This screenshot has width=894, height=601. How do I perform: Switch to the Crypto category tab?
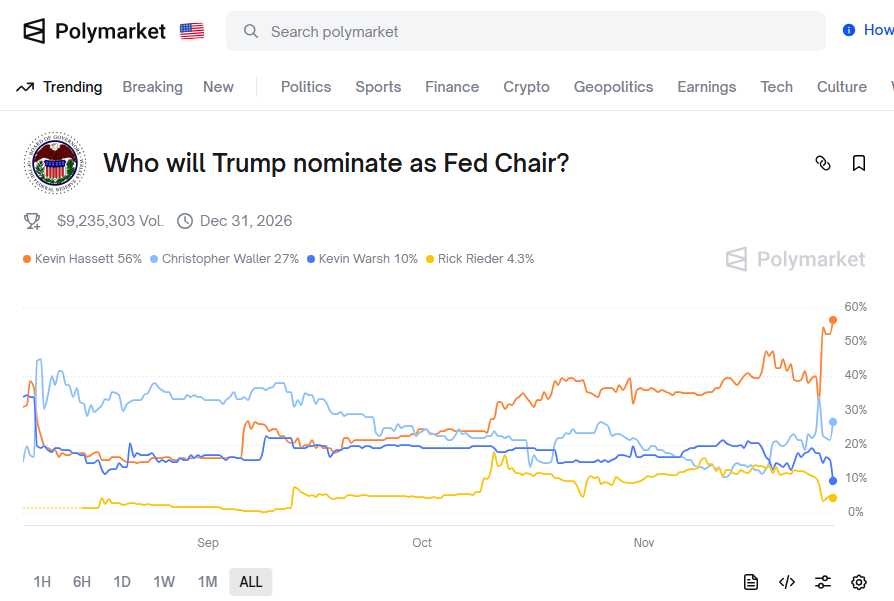(526, 87)
